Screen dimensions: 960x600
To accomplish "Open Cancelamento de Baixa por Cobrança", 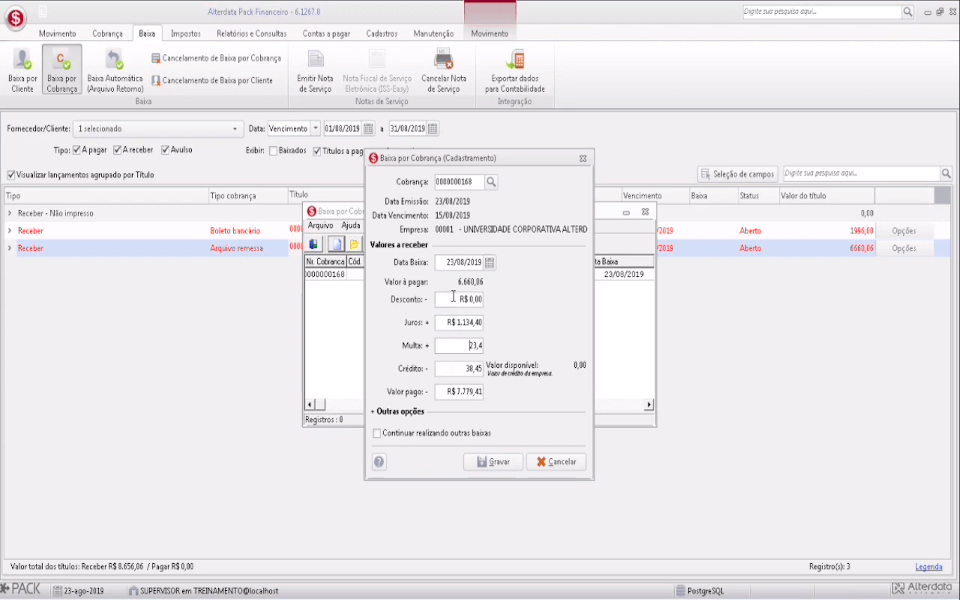I will click(x=216, y=58).
